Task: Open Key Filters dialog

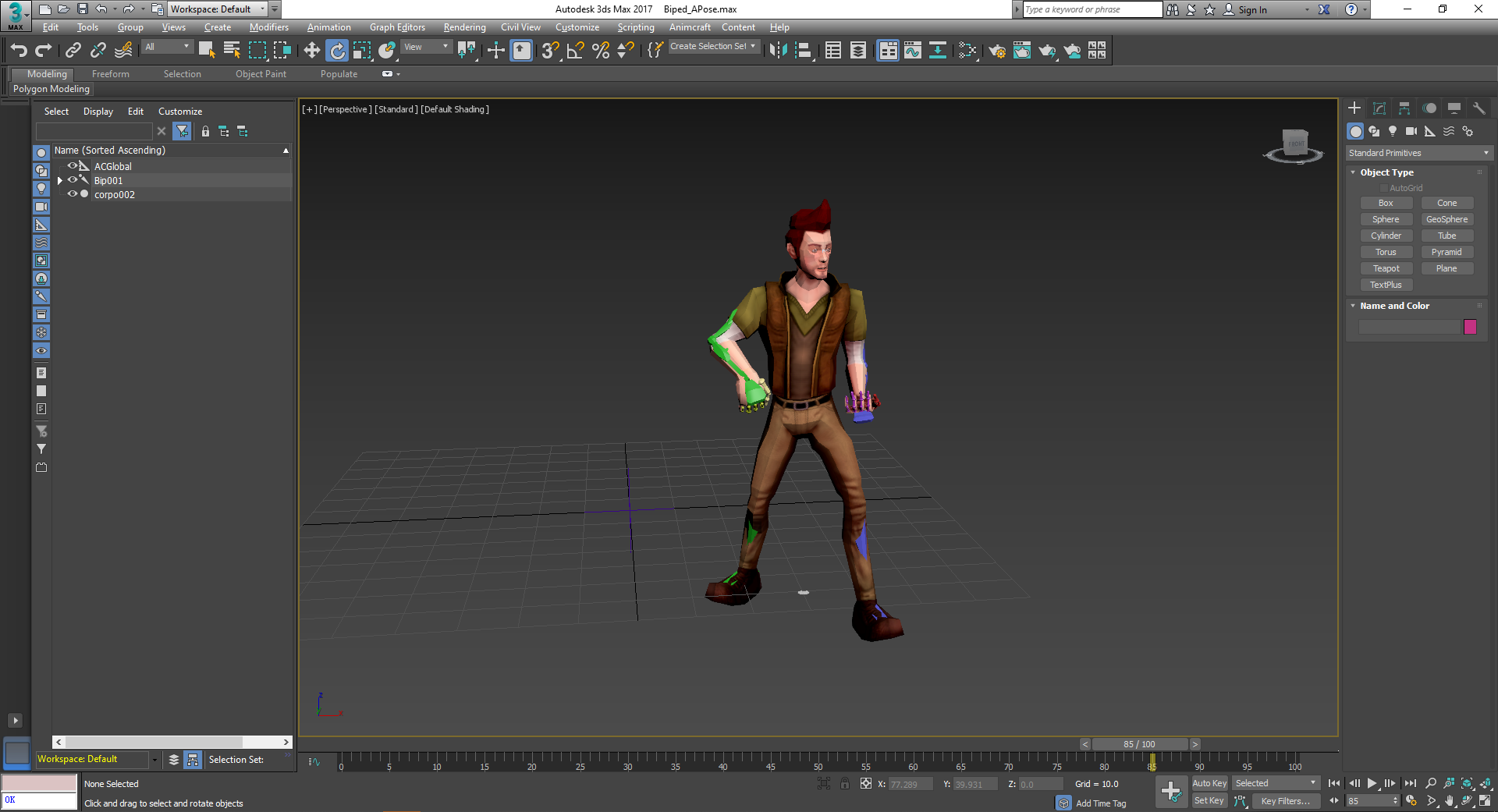Action: [x=1286, y=801]
